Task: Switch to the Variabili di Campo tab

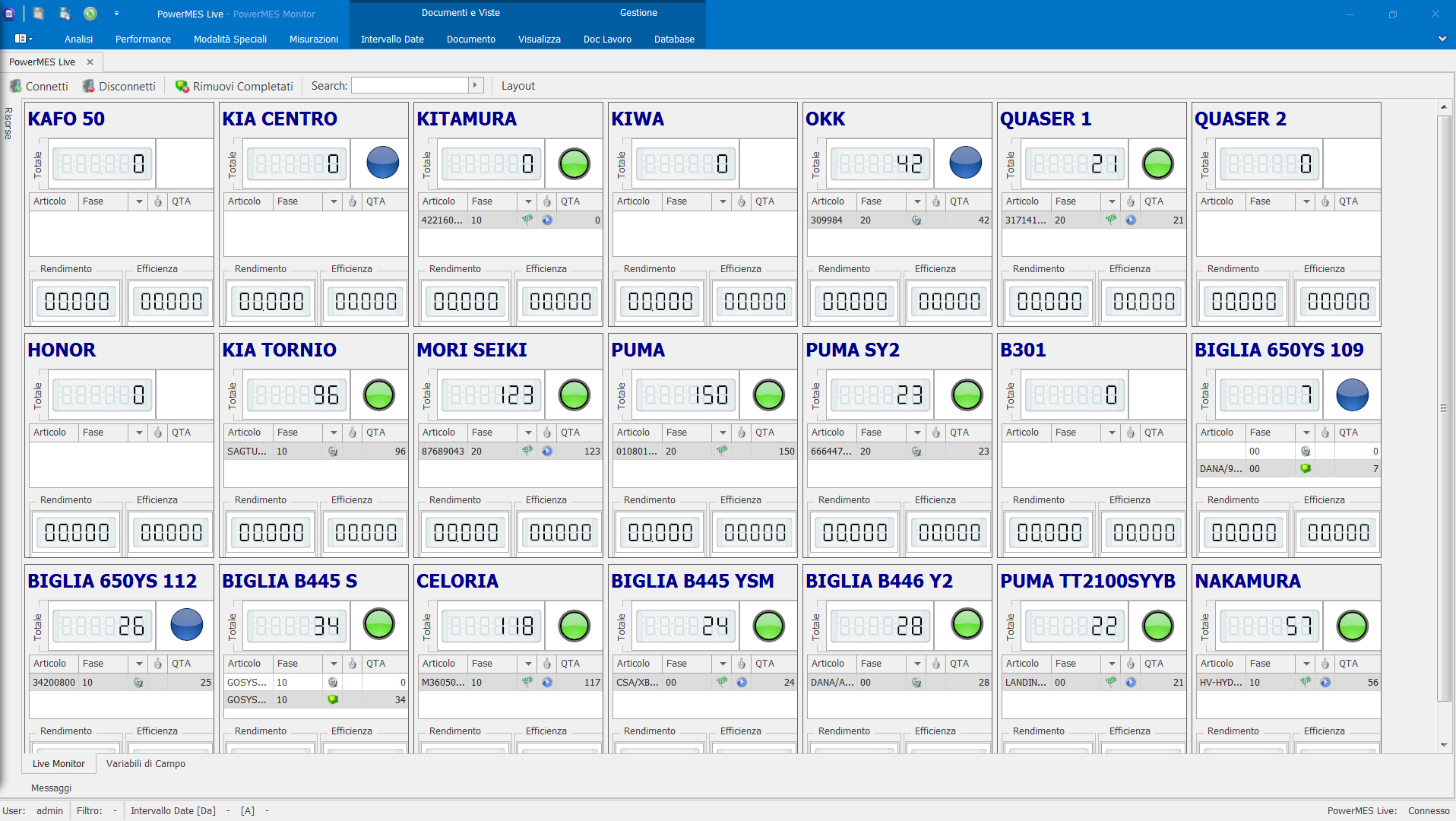Action: [146, 764]
